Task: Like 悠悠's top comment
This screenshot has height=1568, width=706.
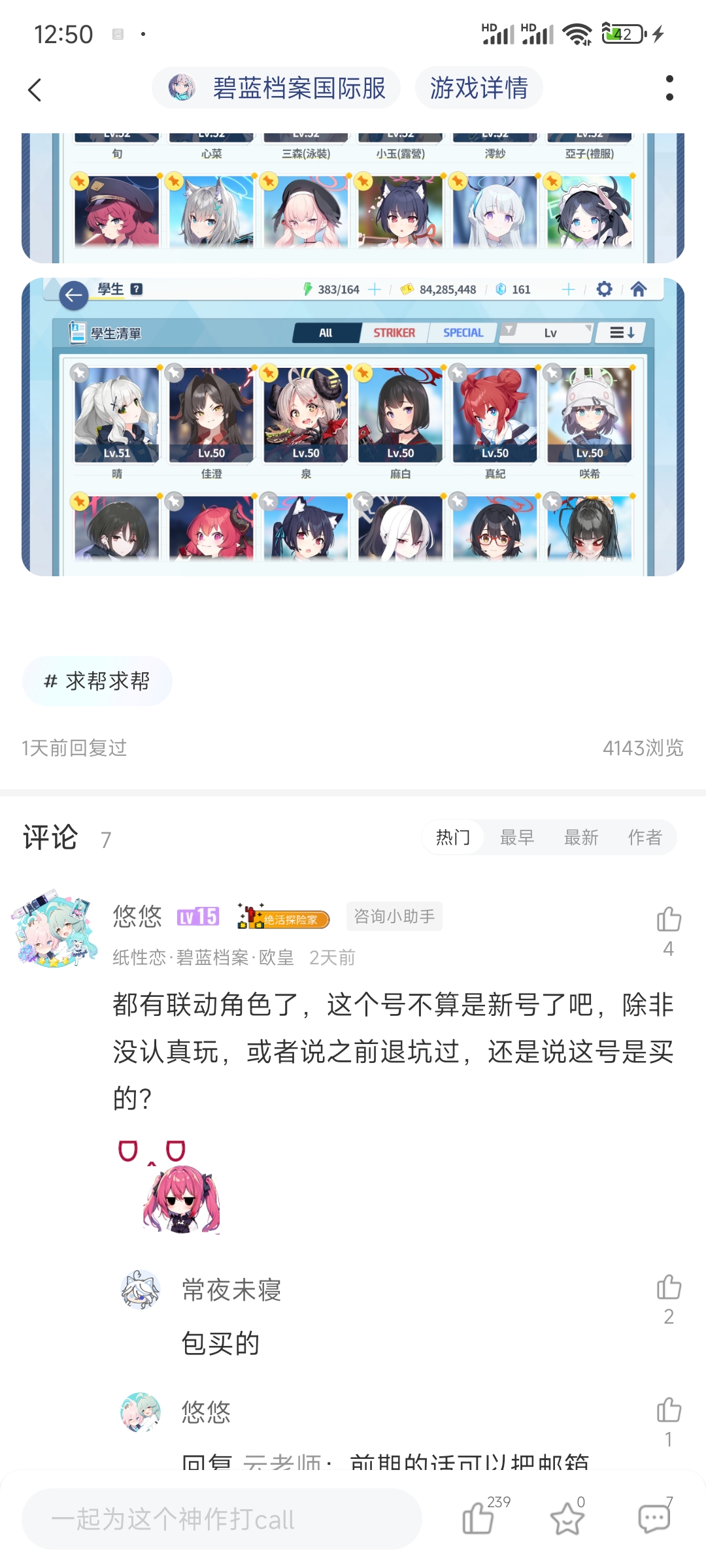Action: point(669,919)
